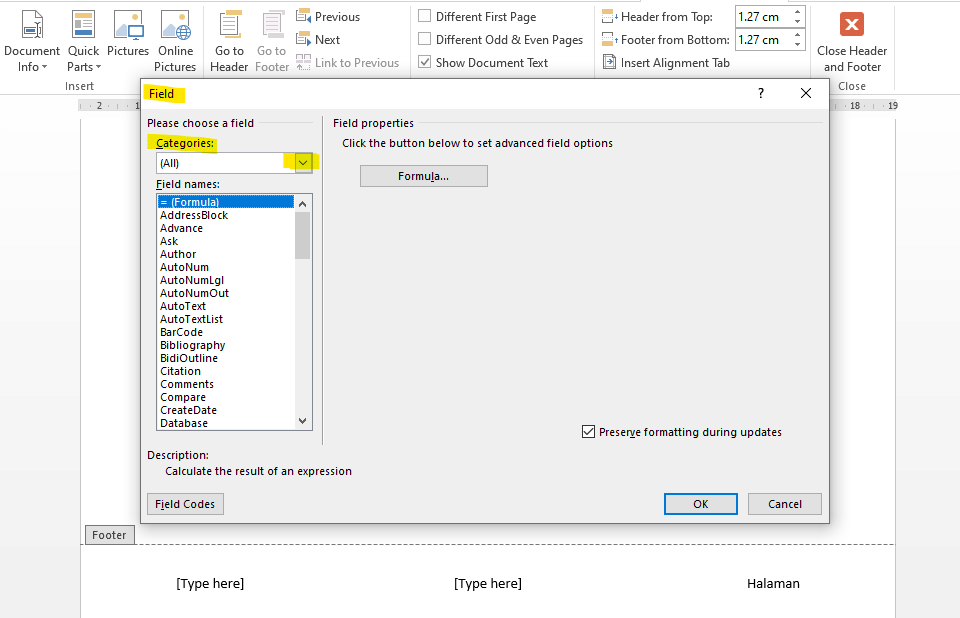This screenshot has width=960, height=618.
Task: Select BarCode in field names
Action: 225,332
